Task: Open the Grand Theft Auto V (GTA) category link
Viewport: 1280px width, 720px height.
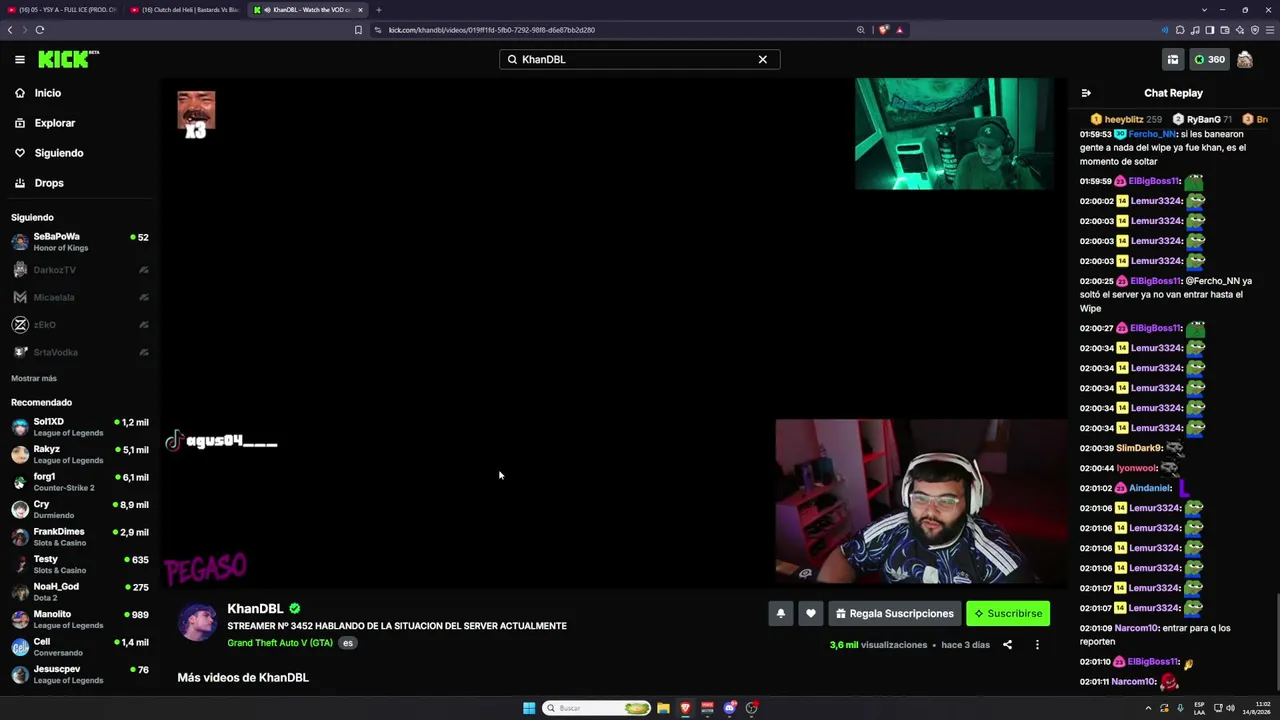Action: tap(280, 643)
